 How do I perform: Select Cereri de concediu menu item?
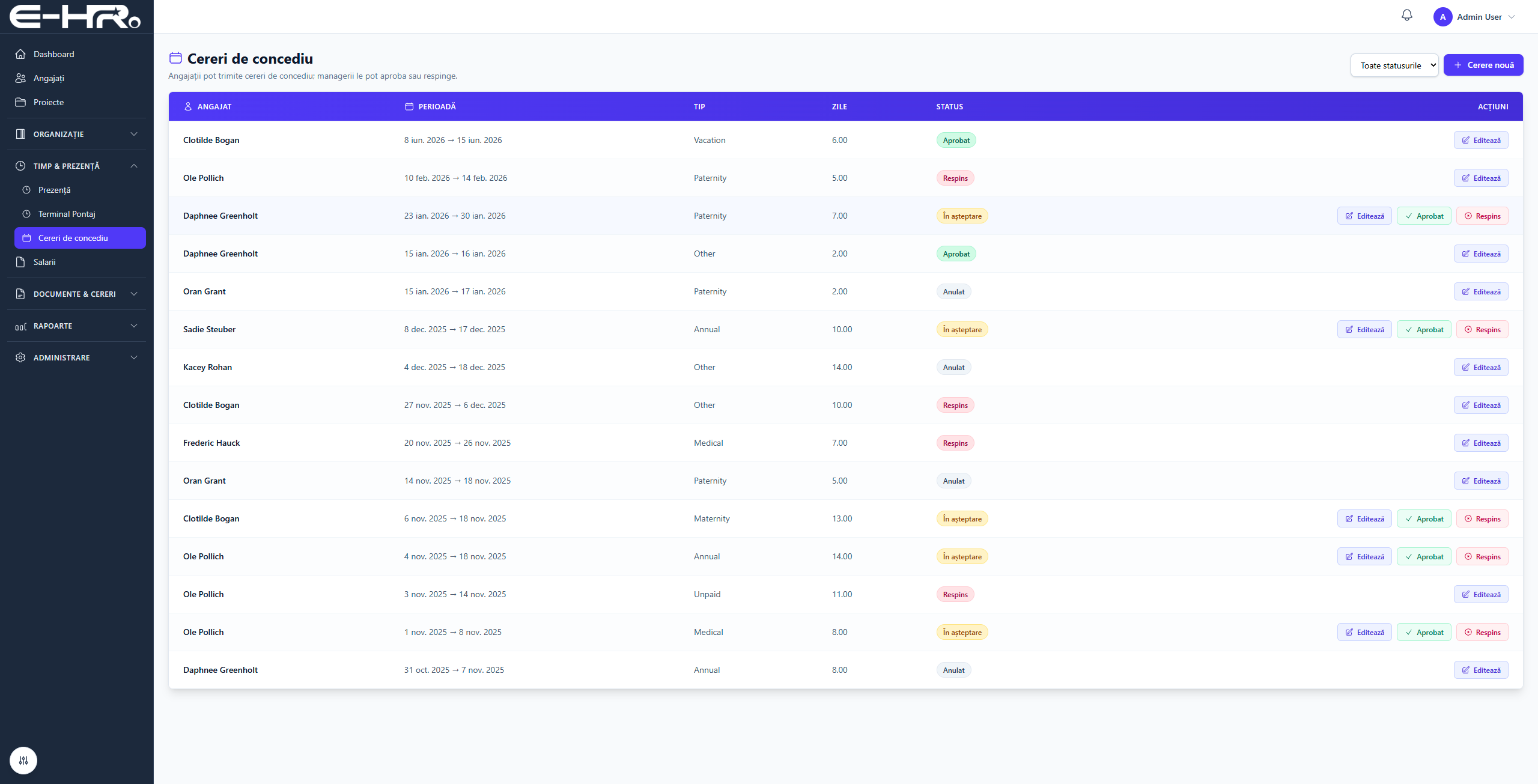point(80,238)
